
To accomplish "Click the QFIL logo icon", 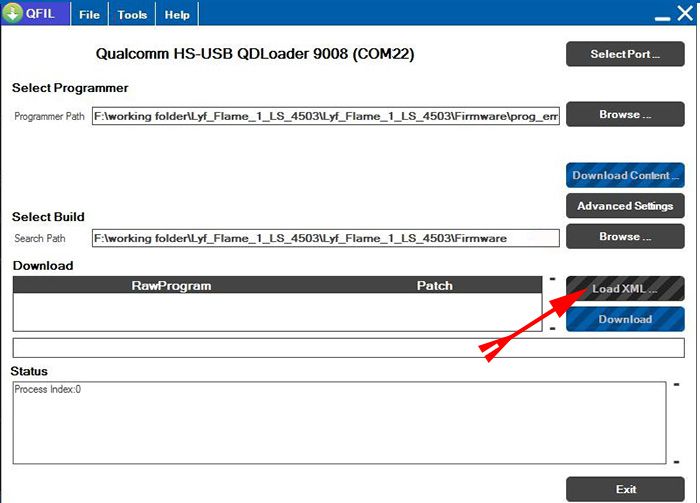I will 12,13.
